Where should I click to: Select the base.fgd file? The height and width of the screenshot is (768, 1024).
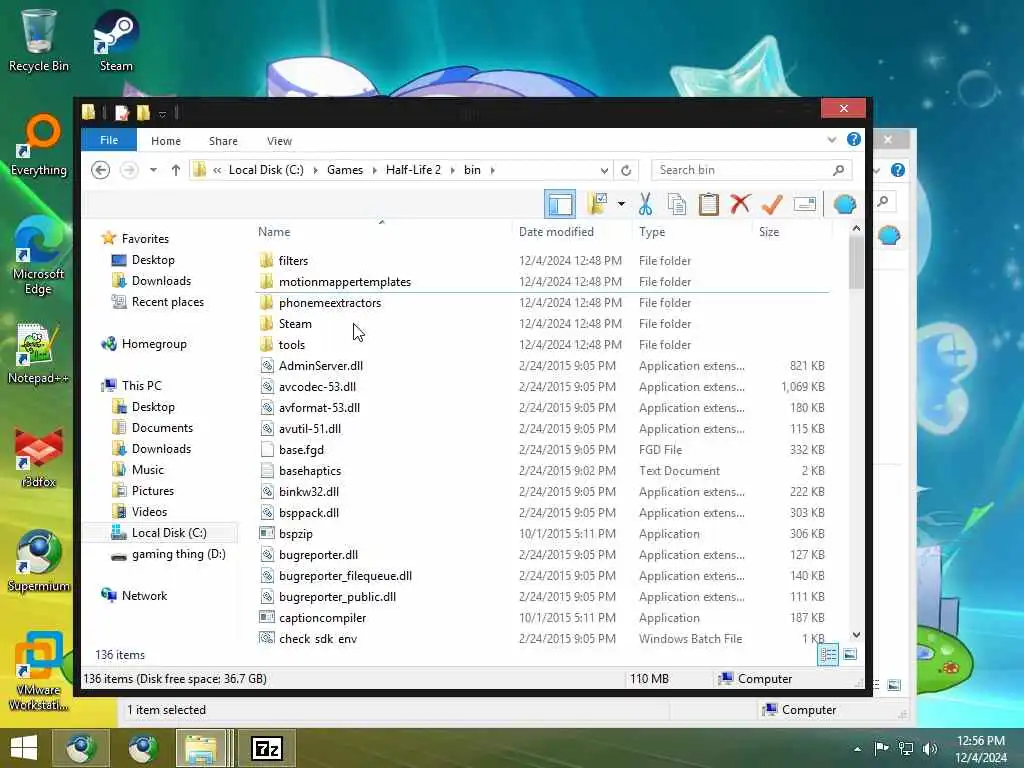coord(301,450)
